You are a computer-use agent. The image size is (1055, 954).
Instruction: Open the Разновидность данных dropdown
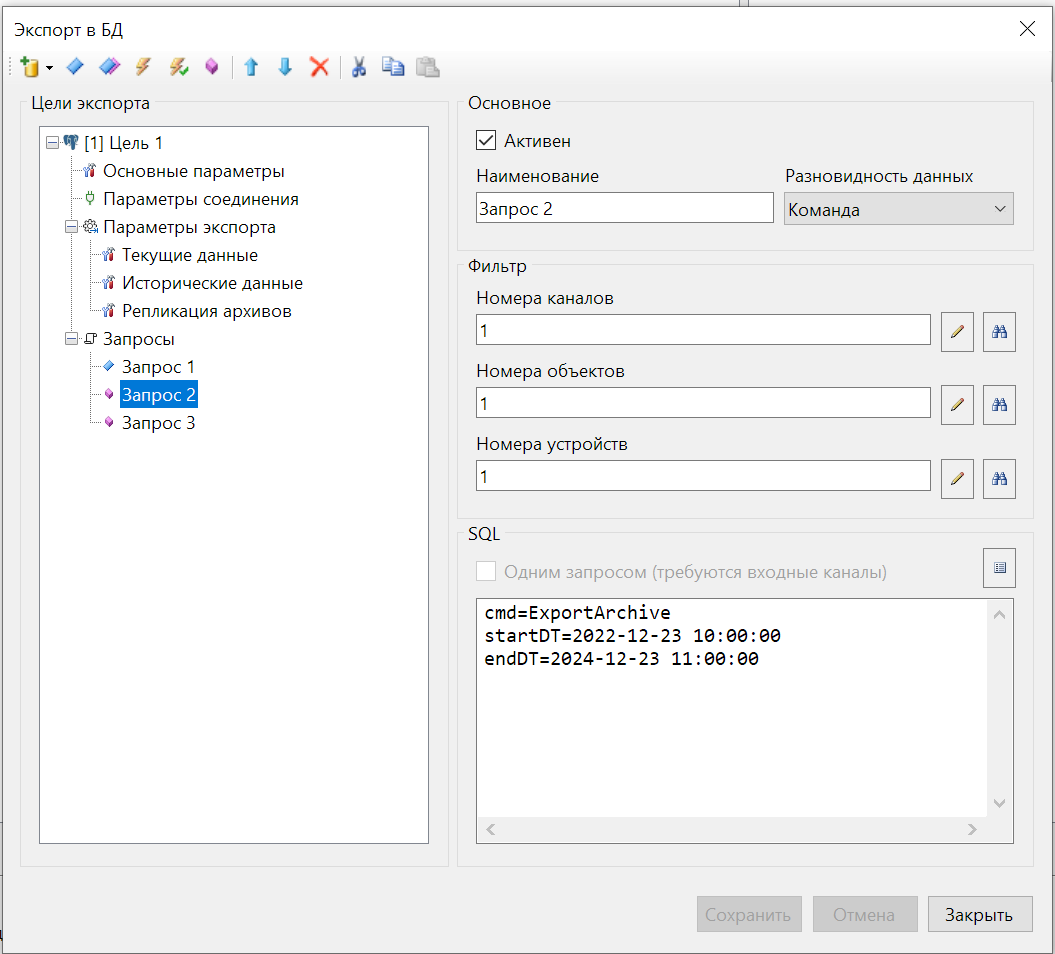tap(898, 209)
